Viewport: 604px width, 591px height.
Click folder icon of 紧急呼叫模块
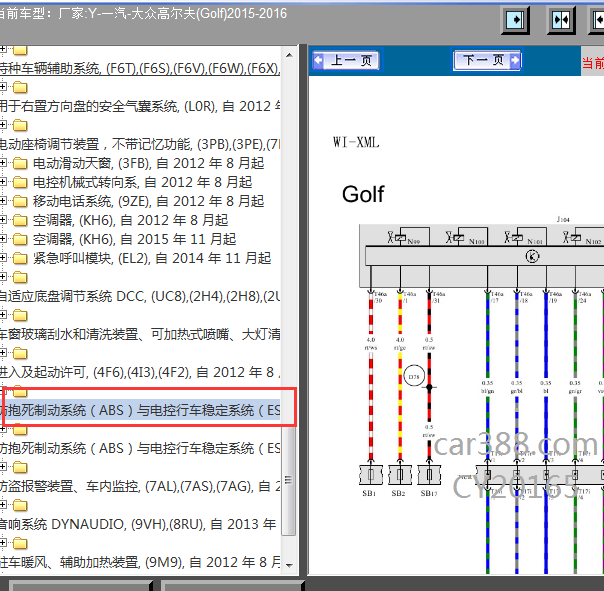(x=20, y=258)
